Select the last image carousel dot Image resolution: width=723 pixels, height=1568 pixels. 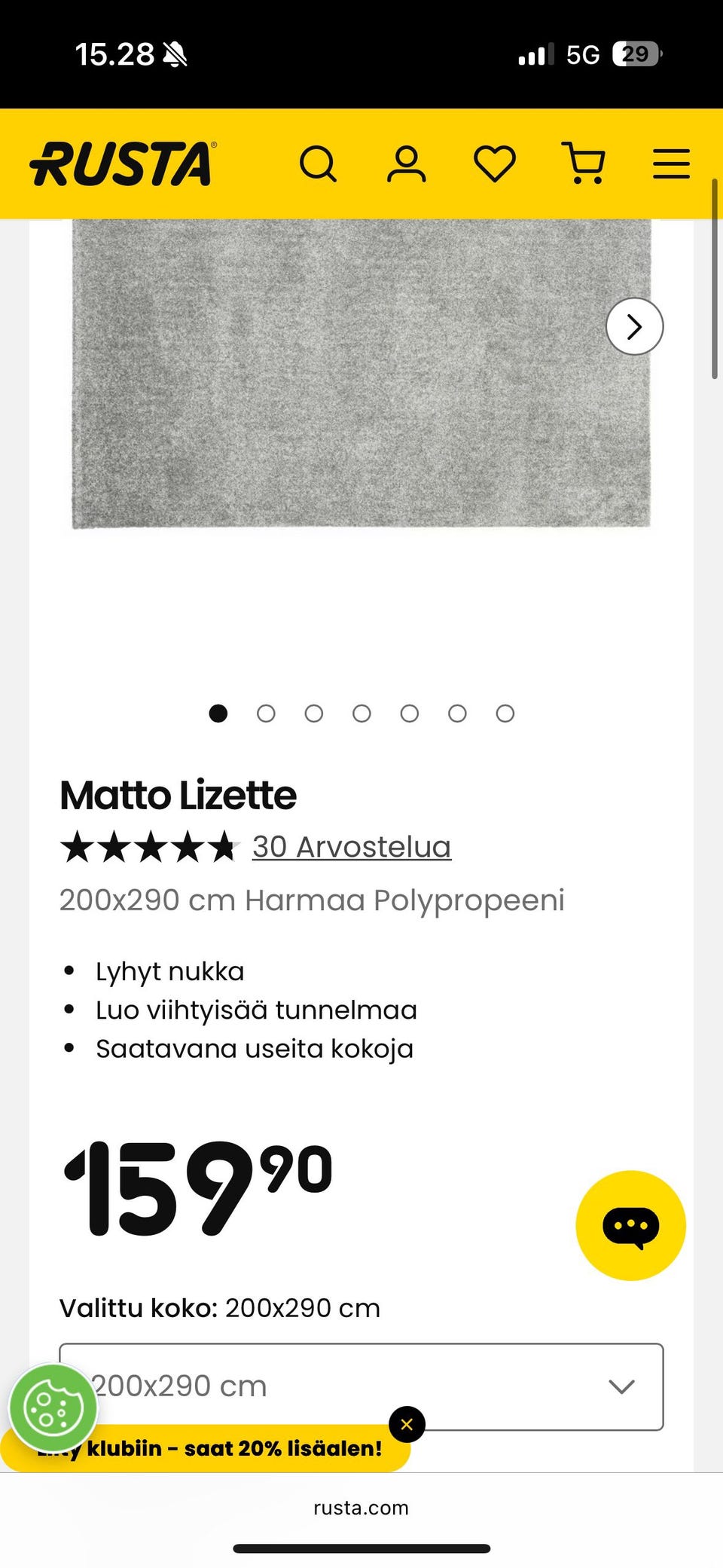[505, 714]
